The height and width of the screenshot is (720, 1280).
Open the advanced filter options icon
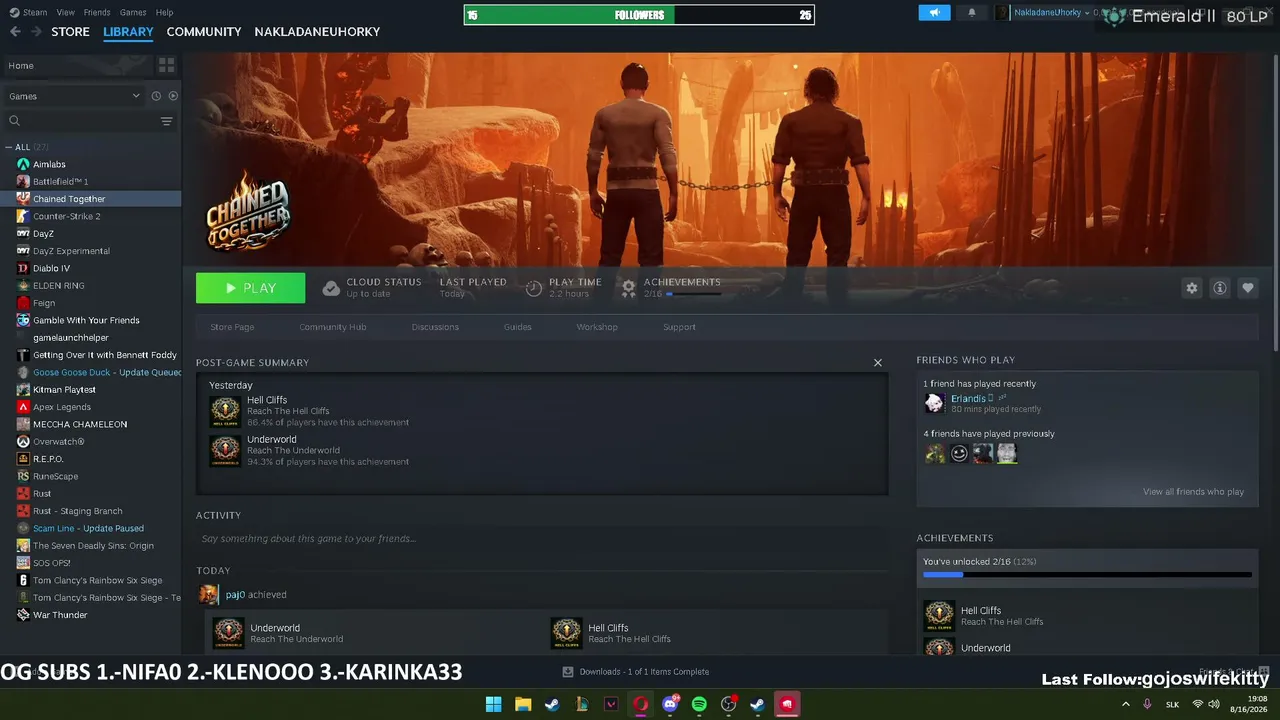[x=166, y=121]
